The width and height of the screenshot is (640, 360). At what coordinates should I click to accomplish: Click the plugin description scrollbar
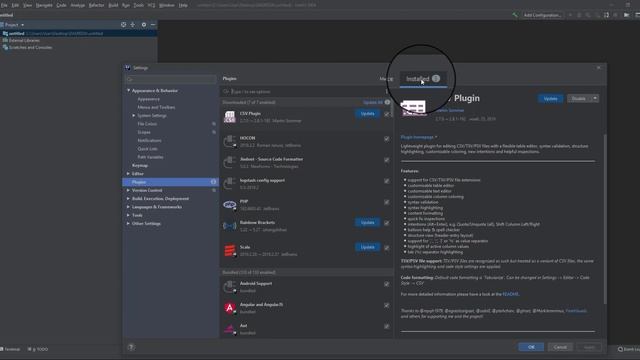(605, 218)
